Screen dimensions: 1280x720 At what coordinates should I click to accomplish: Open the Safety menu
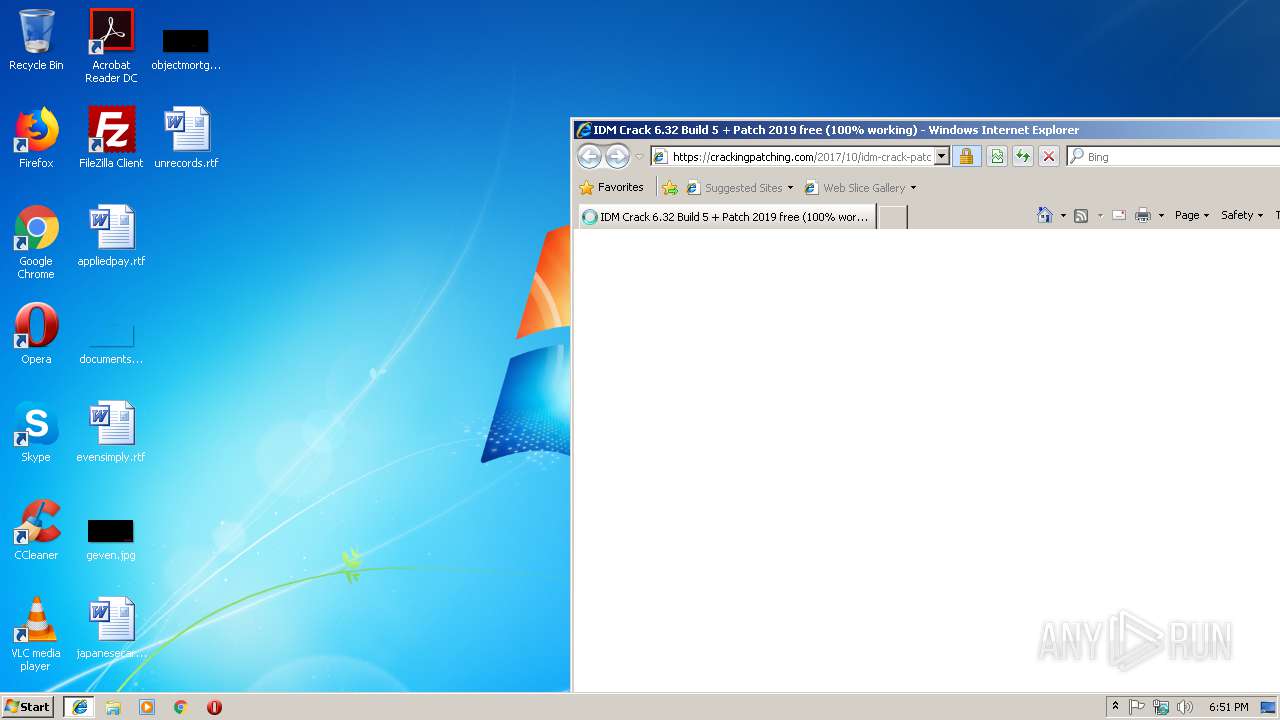1242,215
